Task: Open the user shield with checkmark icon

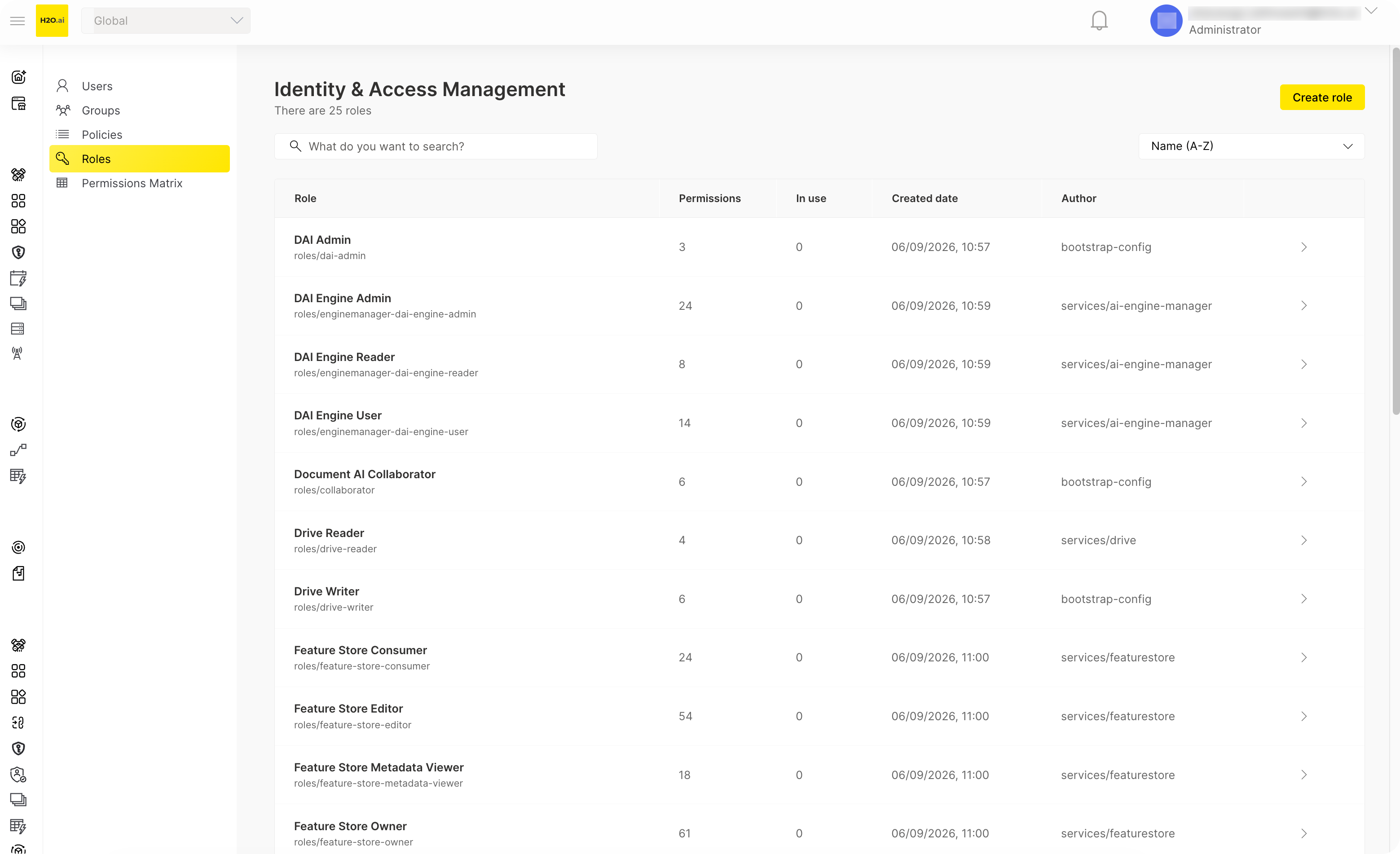Action: click(18, 775)
